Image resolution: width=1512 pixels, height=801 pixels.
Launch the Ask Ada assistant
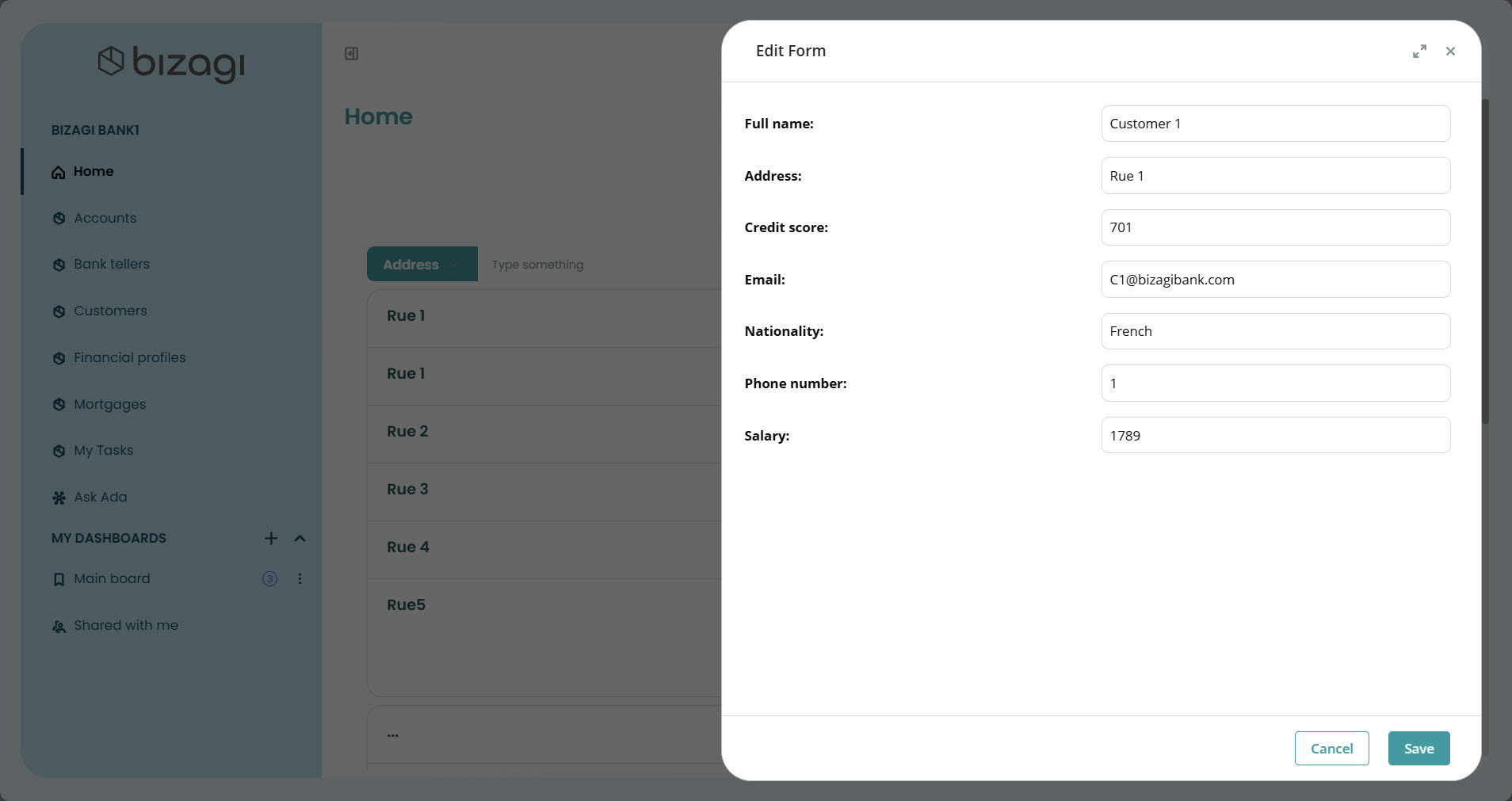[100, 497]
